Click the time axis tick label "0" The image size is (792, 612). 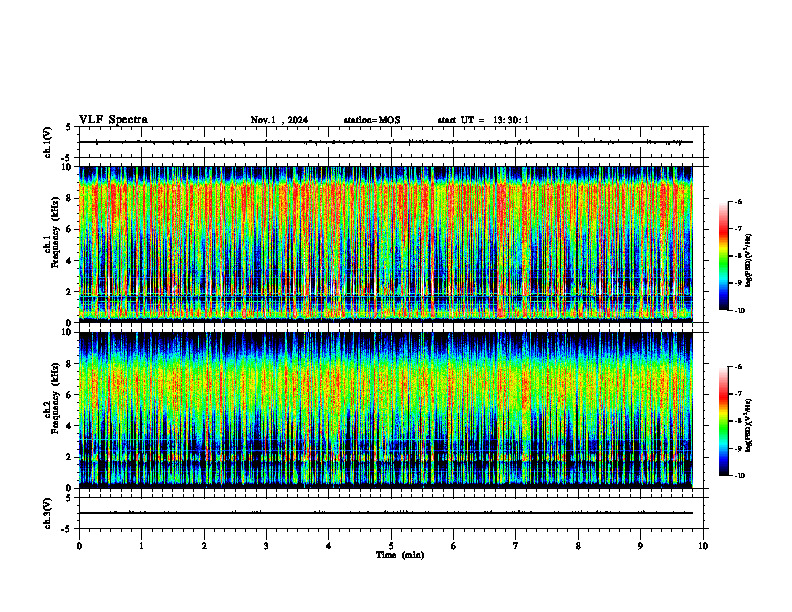point(79,546)
